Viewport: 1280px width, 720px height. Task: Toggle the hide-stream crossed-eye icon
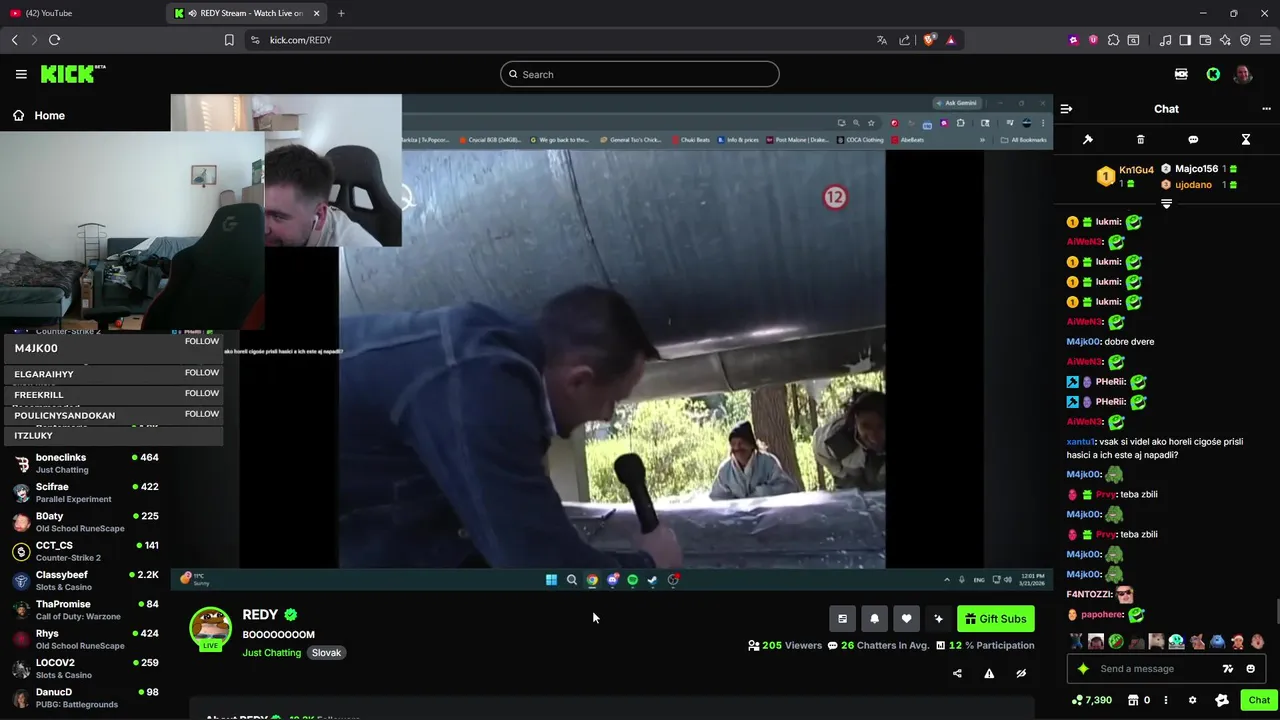click(1021, 674)
